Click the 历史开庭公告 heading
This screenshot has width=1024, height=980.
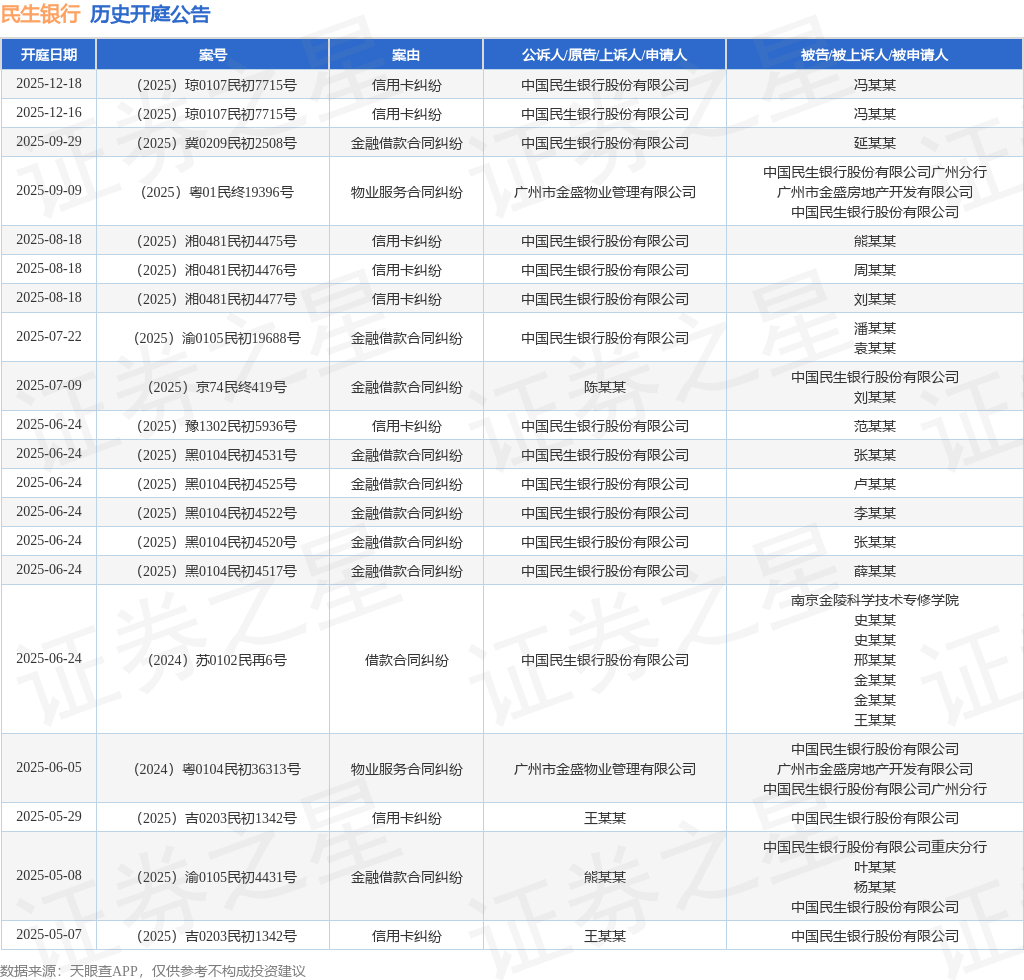(150, 14)
